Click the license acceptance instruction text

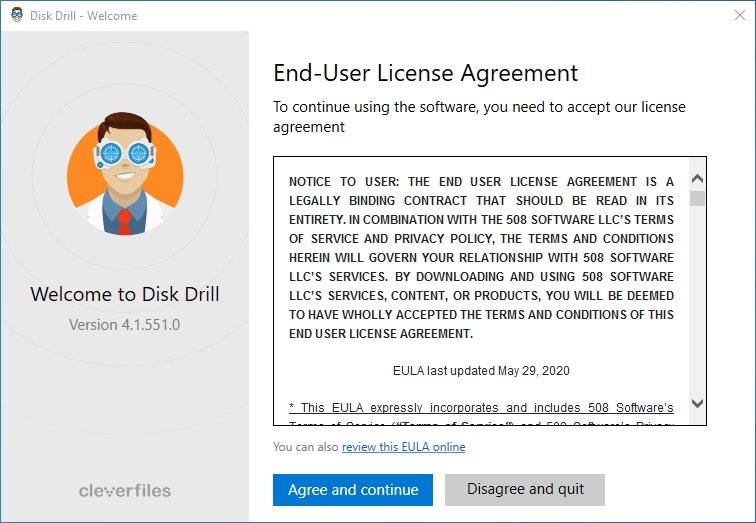click(479, 117)
